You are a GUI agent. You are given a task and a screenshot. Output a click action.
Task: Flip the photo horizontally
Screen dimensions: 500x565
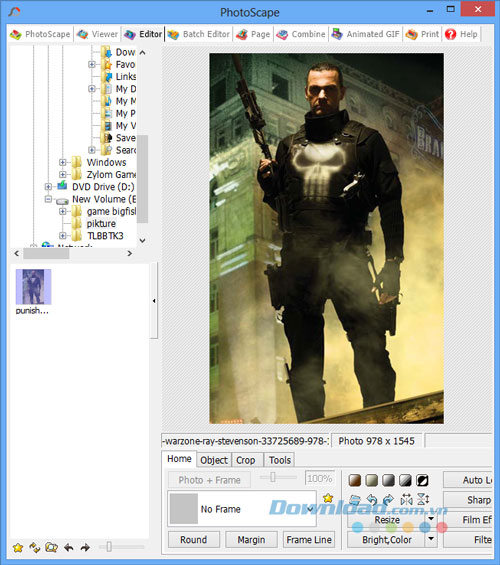click(406, 499)
